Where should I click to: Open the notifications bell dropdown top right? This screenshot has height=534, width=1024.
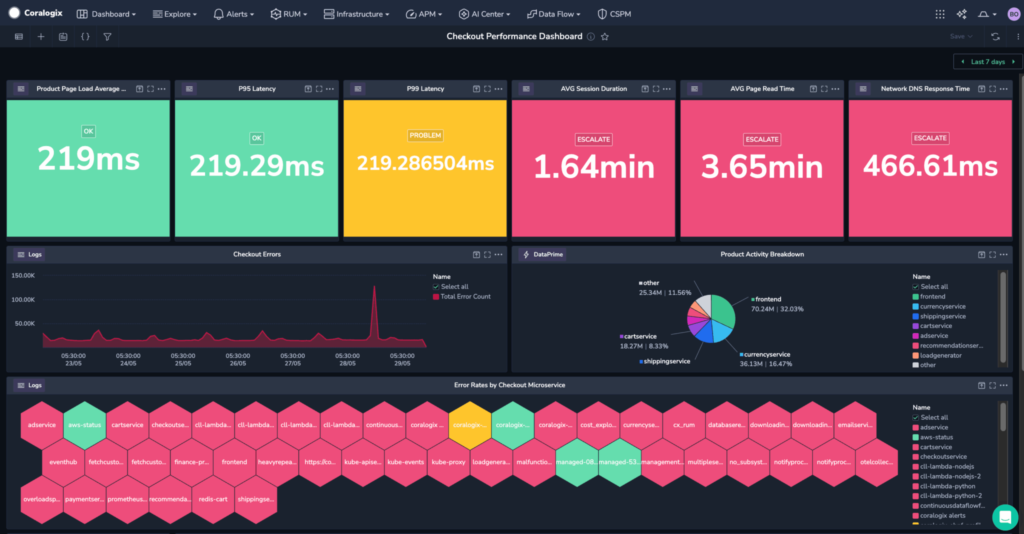[987, 14]
